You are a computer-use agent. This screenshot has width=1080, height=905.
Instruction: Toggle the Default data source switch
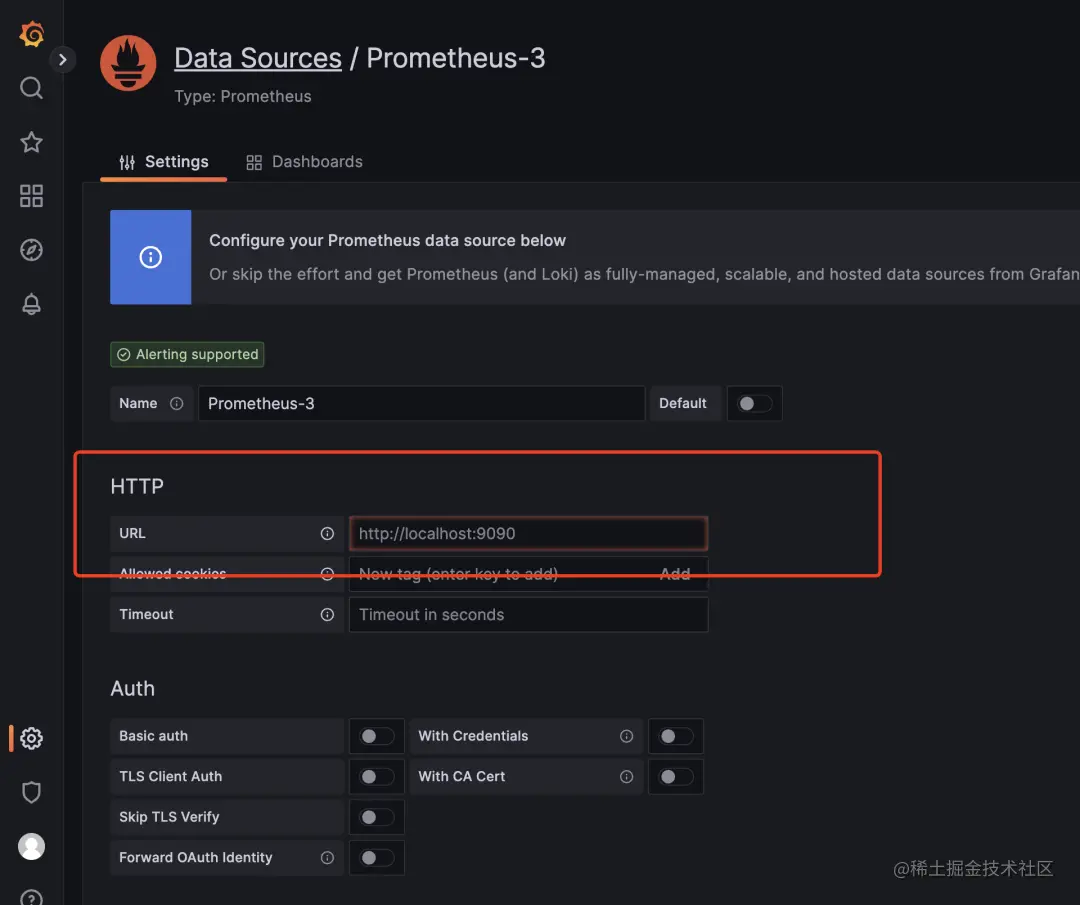click(754, 404)
